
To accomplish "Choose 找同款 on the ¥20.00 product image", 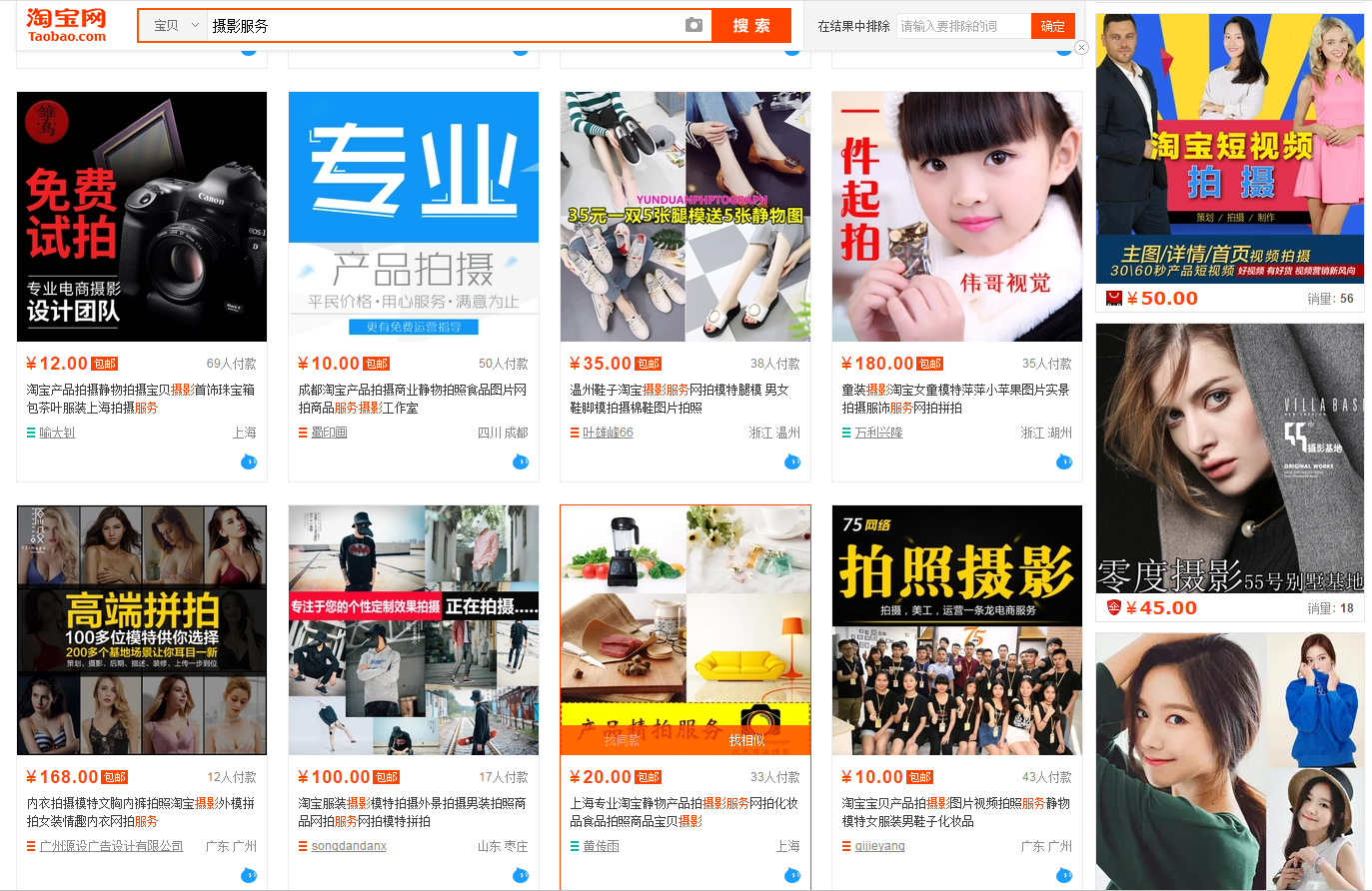I will 623,740.
